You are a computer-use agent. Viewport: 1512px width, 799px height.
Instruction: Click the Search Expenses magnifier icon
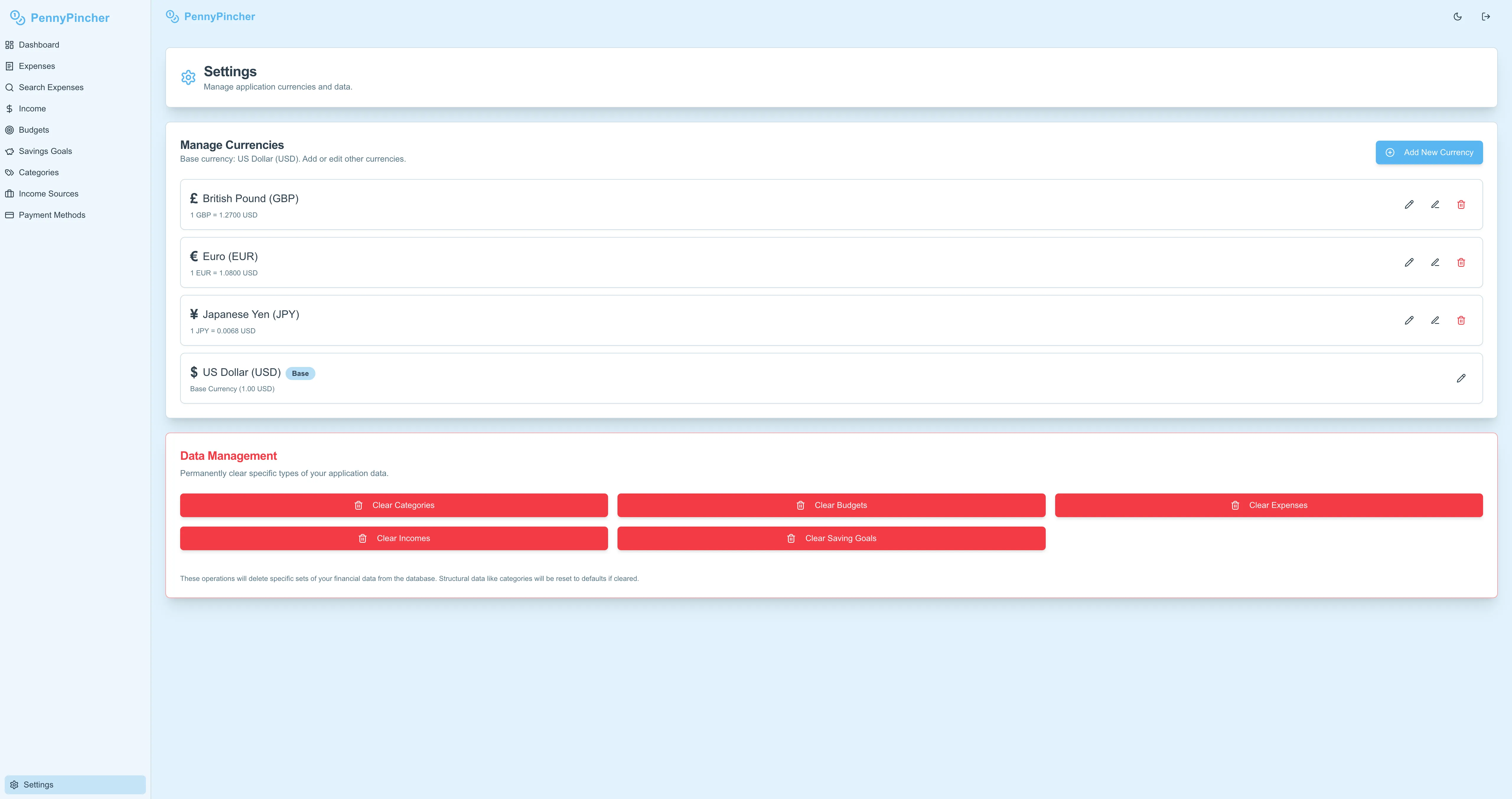(9, 87)
